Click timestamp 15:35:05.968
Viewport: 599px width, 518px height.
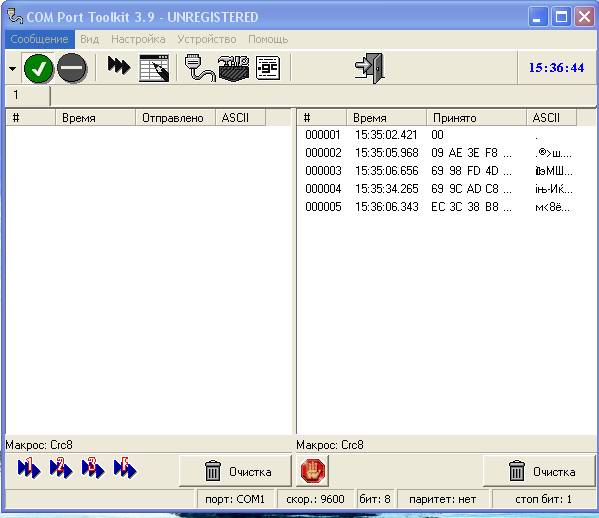coord(387,153)
